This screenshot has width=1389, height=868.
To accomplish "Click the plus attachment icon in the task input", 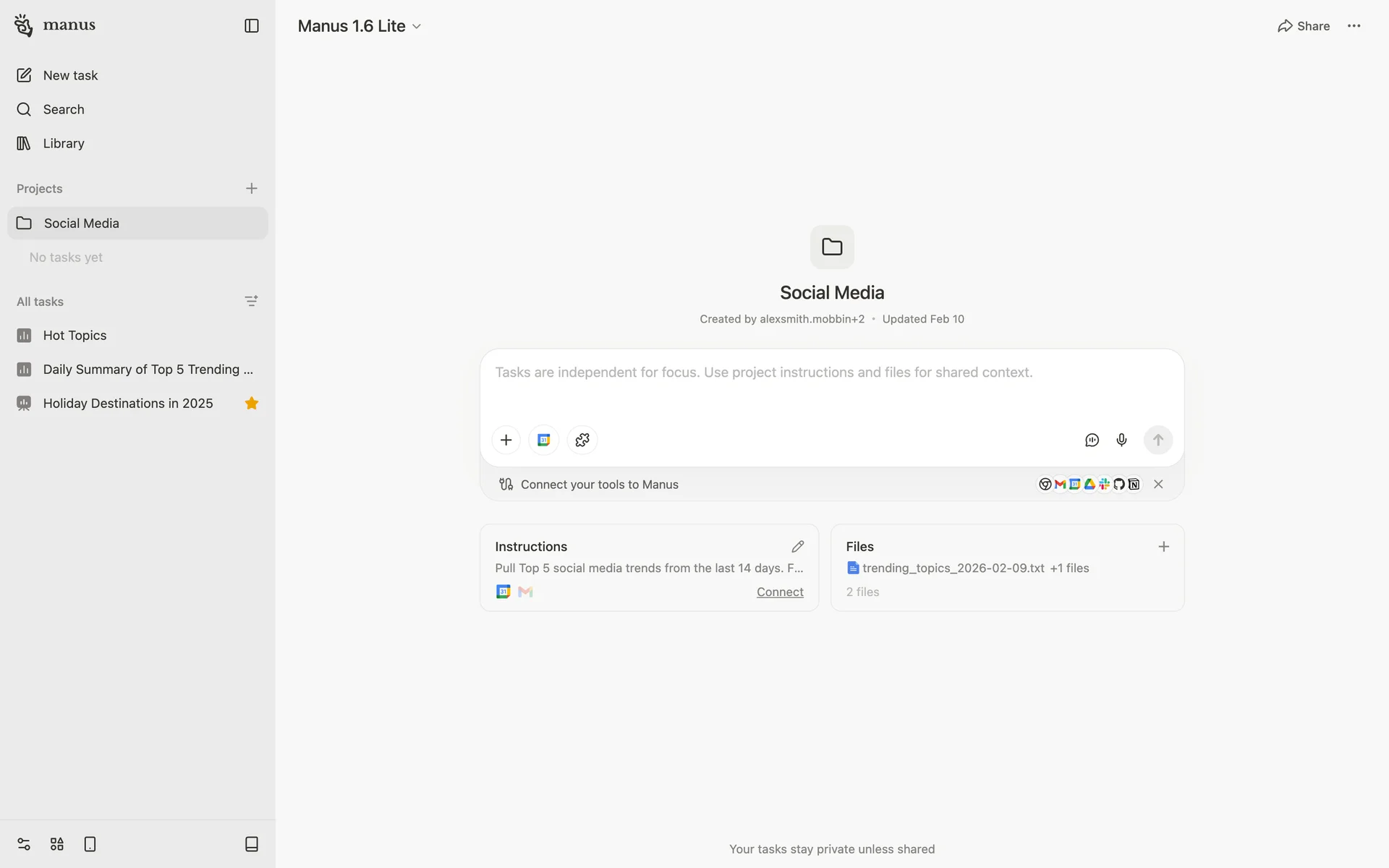I will (506, 440).
